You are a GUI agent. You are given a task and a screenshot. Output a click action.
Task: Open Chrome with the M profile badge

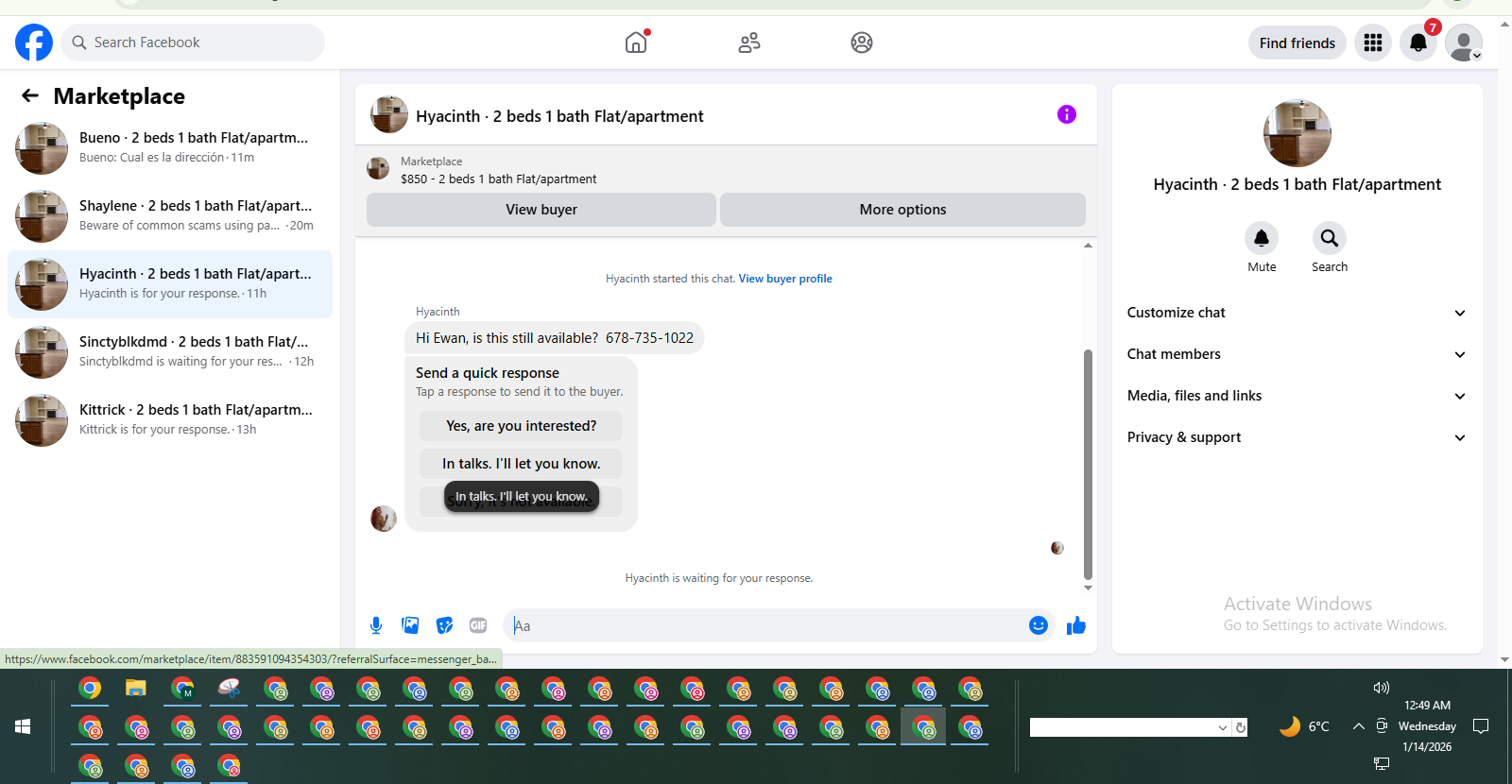click(x=182, y=689)
